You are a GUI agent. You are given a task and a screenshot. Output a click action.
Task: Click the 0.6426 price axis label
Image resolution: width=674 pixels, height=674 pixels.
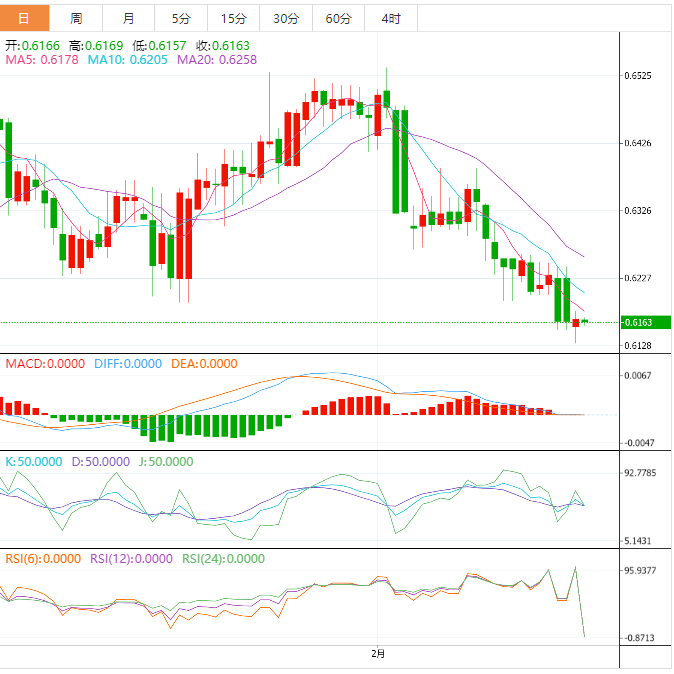click(x=638, y=143)
